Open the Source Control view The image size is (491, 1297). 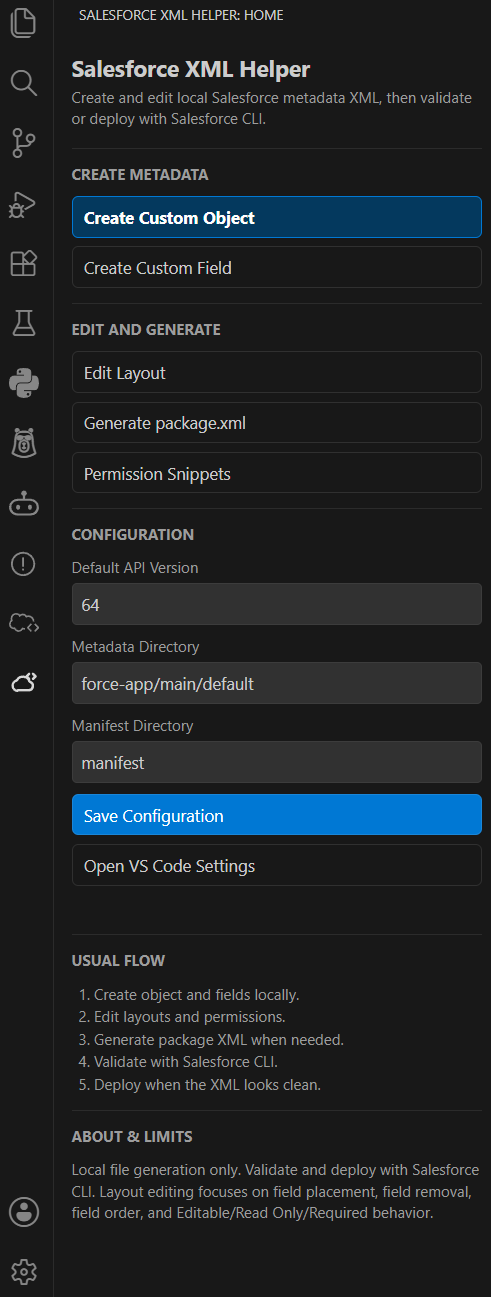pyautogui.click(x=23, y=143)
